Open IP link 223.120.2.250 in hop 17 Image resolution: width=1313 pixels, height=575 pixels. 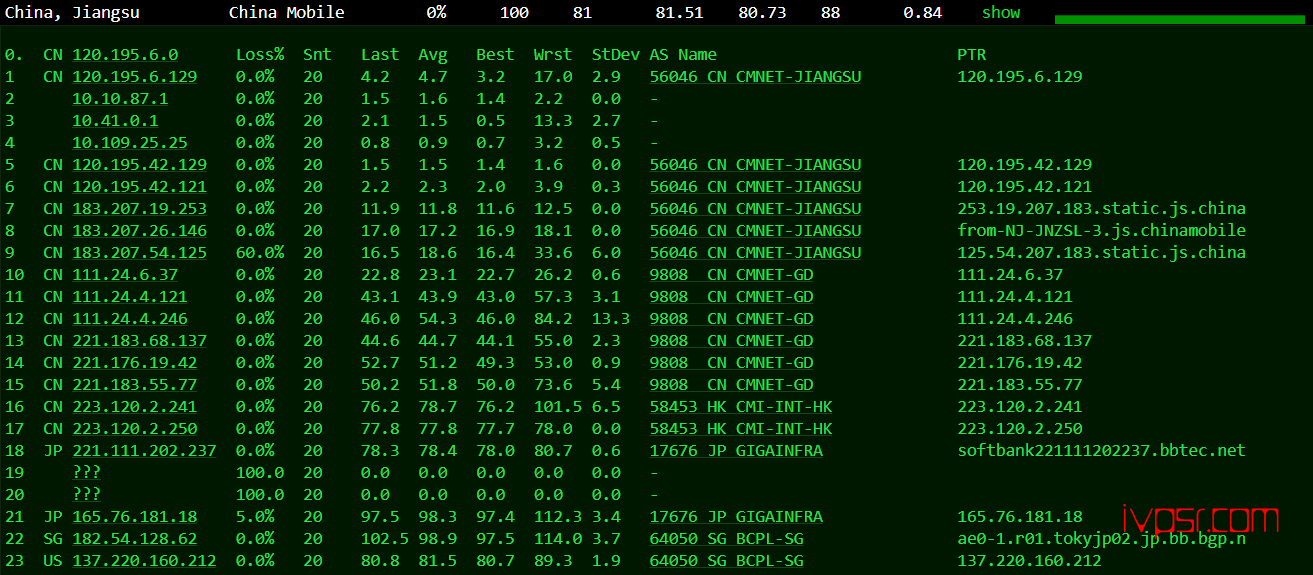tap(135, 429)
